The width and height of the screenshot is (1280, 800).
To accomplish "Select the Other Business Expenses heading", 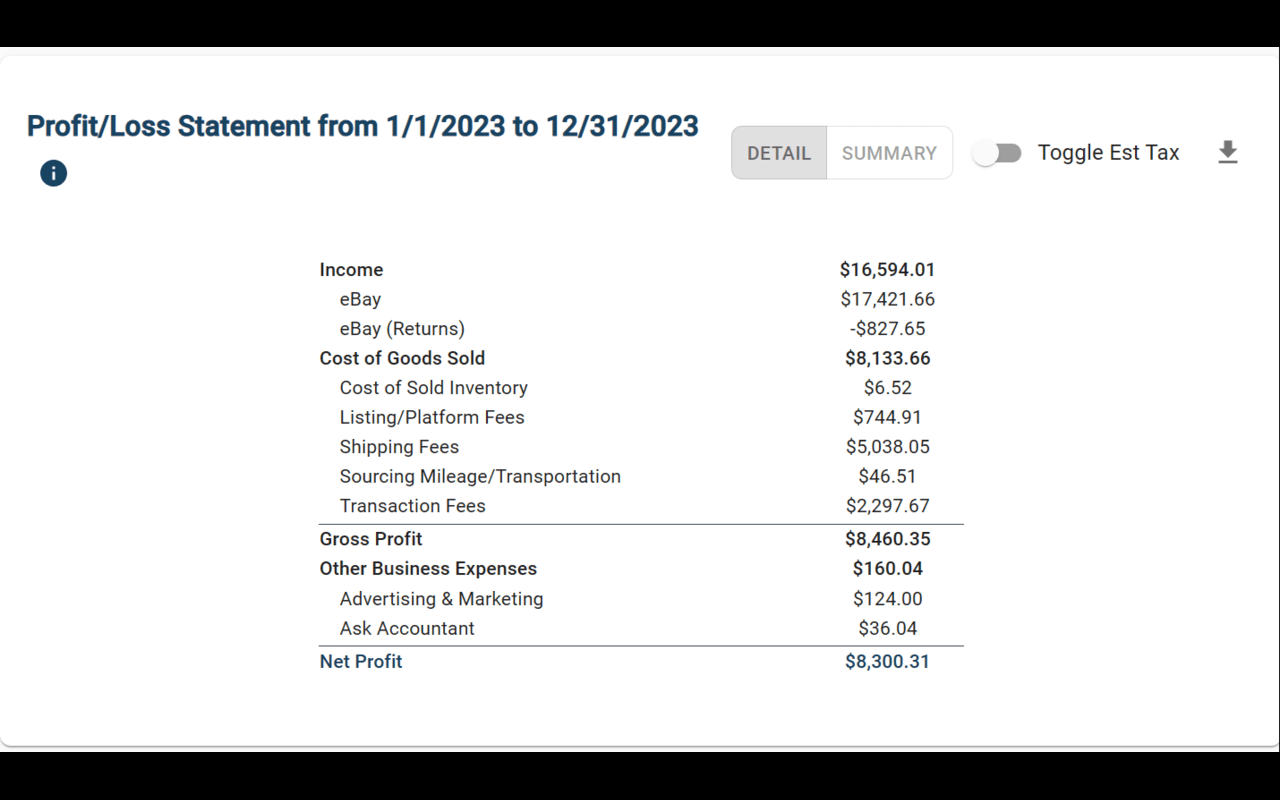I will pyautogui.click(x=428, y=569).
